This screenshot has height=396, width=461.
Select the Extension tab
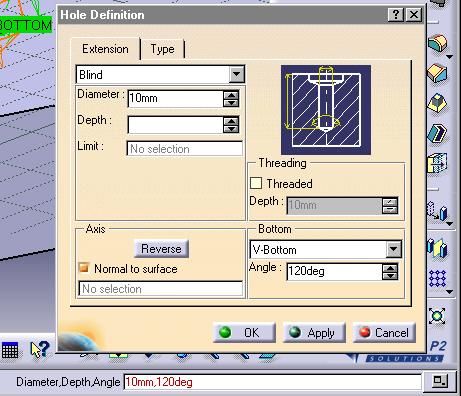pos(105,49)
